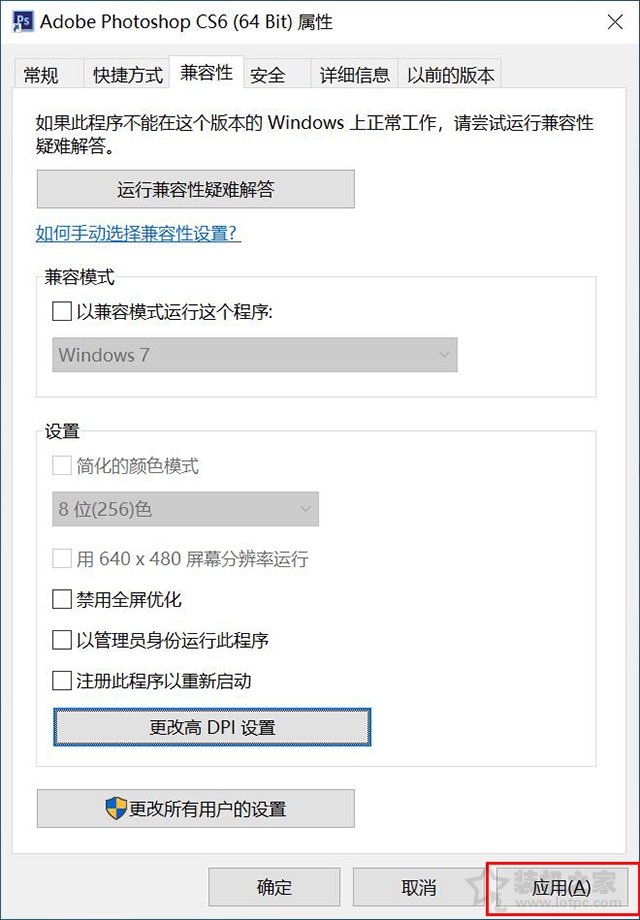Click the UAC shield on 更改所有用户的设置
The width and height of the screenshot is (640, 920).
[x=117, y=808]
